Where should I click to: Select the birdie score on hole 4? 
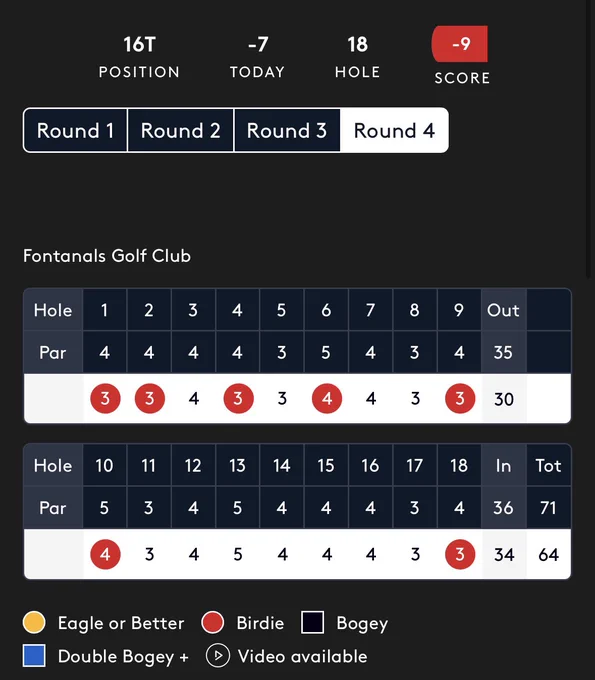(x=239, y=398)
